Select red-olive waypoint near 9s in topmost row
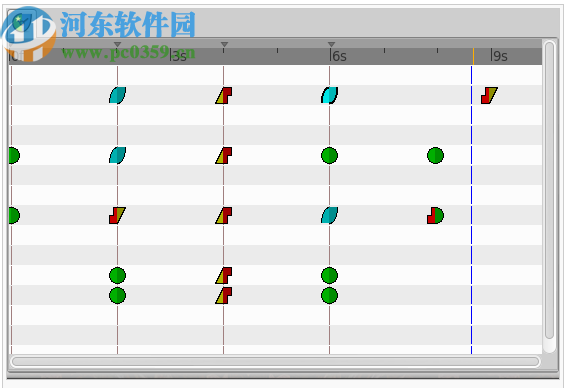The height and width of the screenshot is (388, 569). [489, 95]
